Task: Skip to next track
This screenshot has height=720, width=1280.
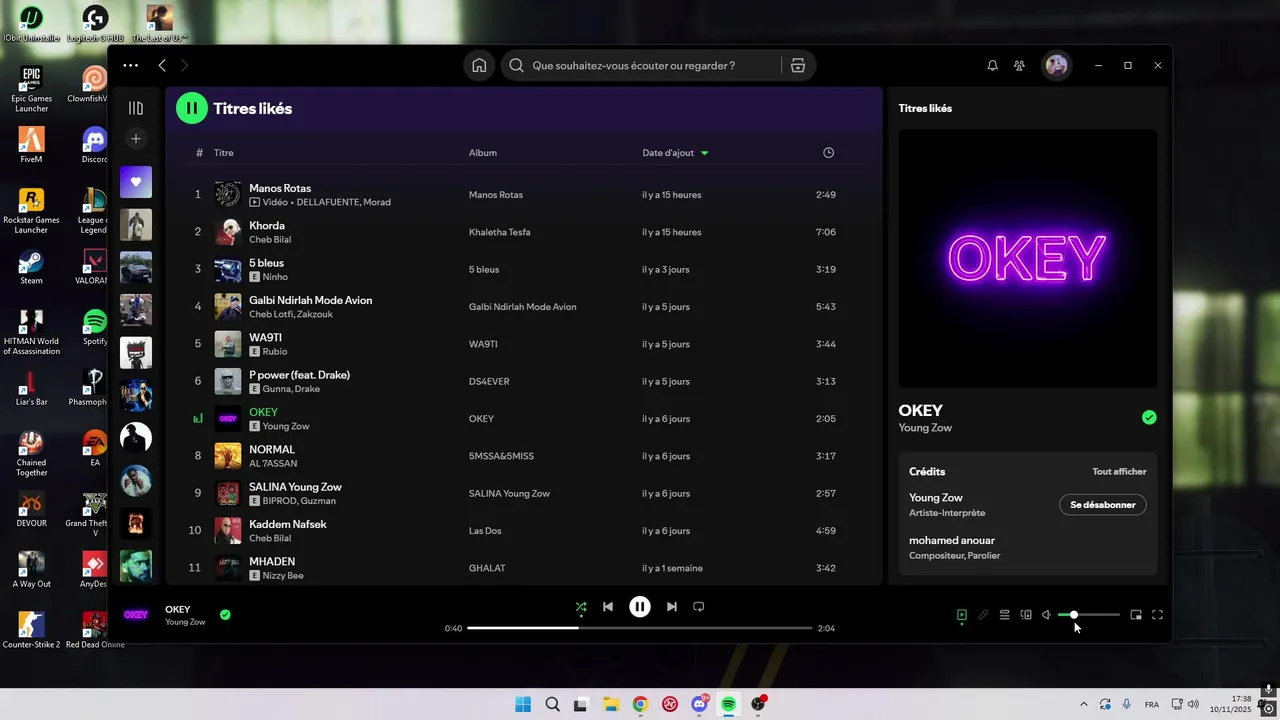Action: coord(672,606)
